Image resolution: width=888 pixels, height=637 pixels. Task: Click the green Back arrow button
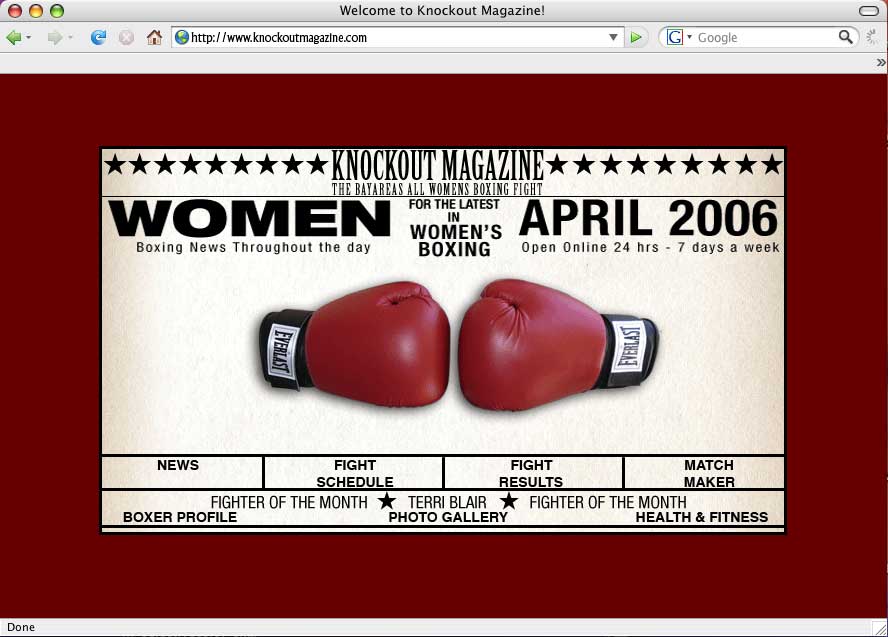(13, 37)
